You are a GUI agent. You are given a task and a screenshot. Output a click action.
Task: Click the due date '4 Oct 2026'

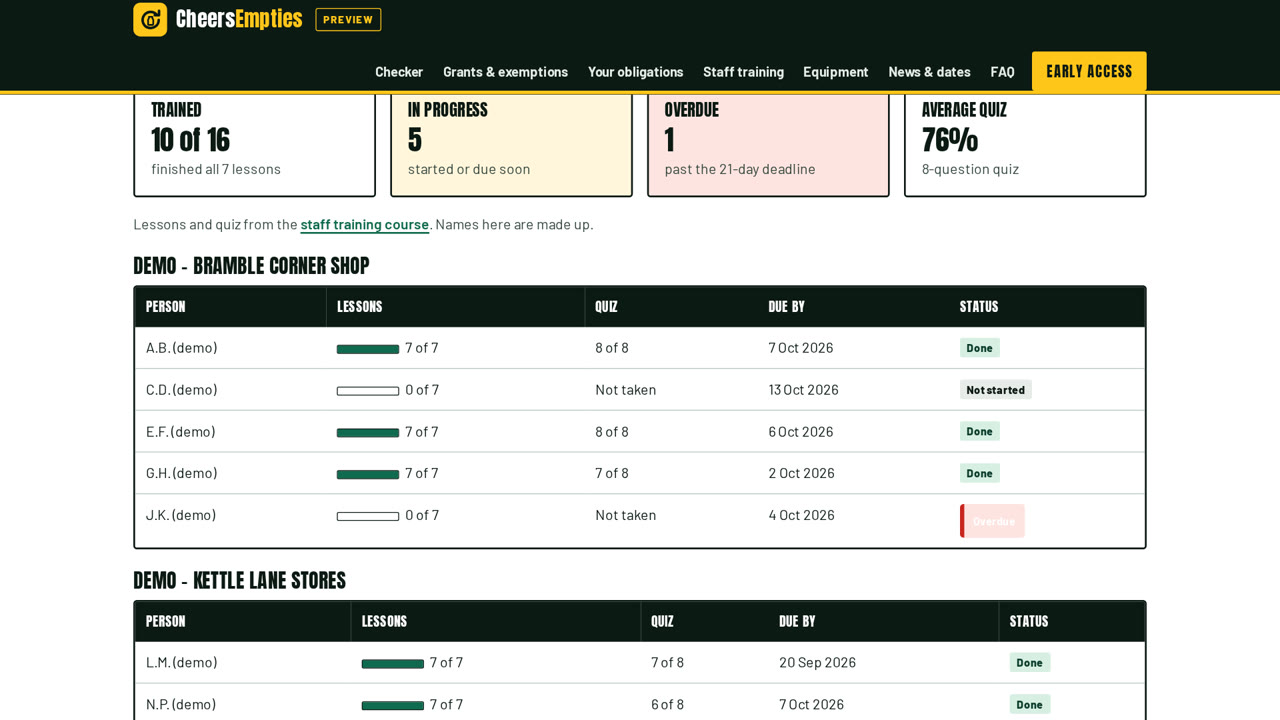tap(802, 515)
